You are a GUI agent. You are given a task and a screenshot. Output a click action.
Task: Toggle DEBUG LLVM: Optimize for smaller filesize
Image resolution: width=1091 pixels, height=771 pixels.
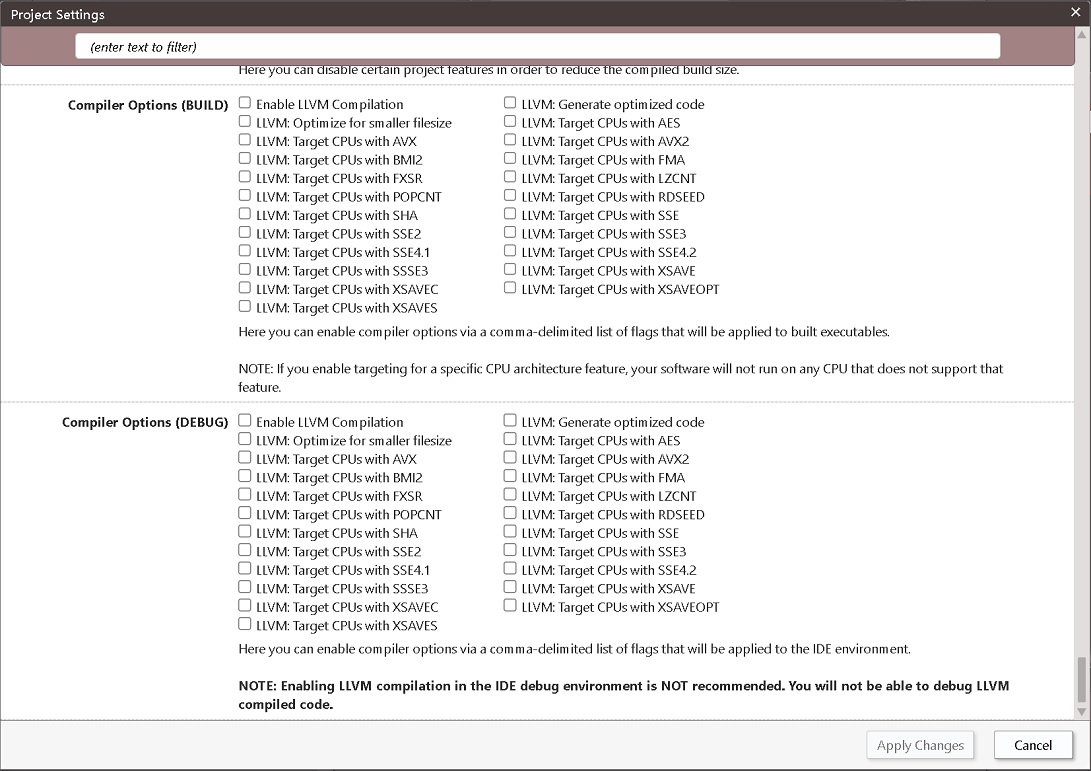245,440
